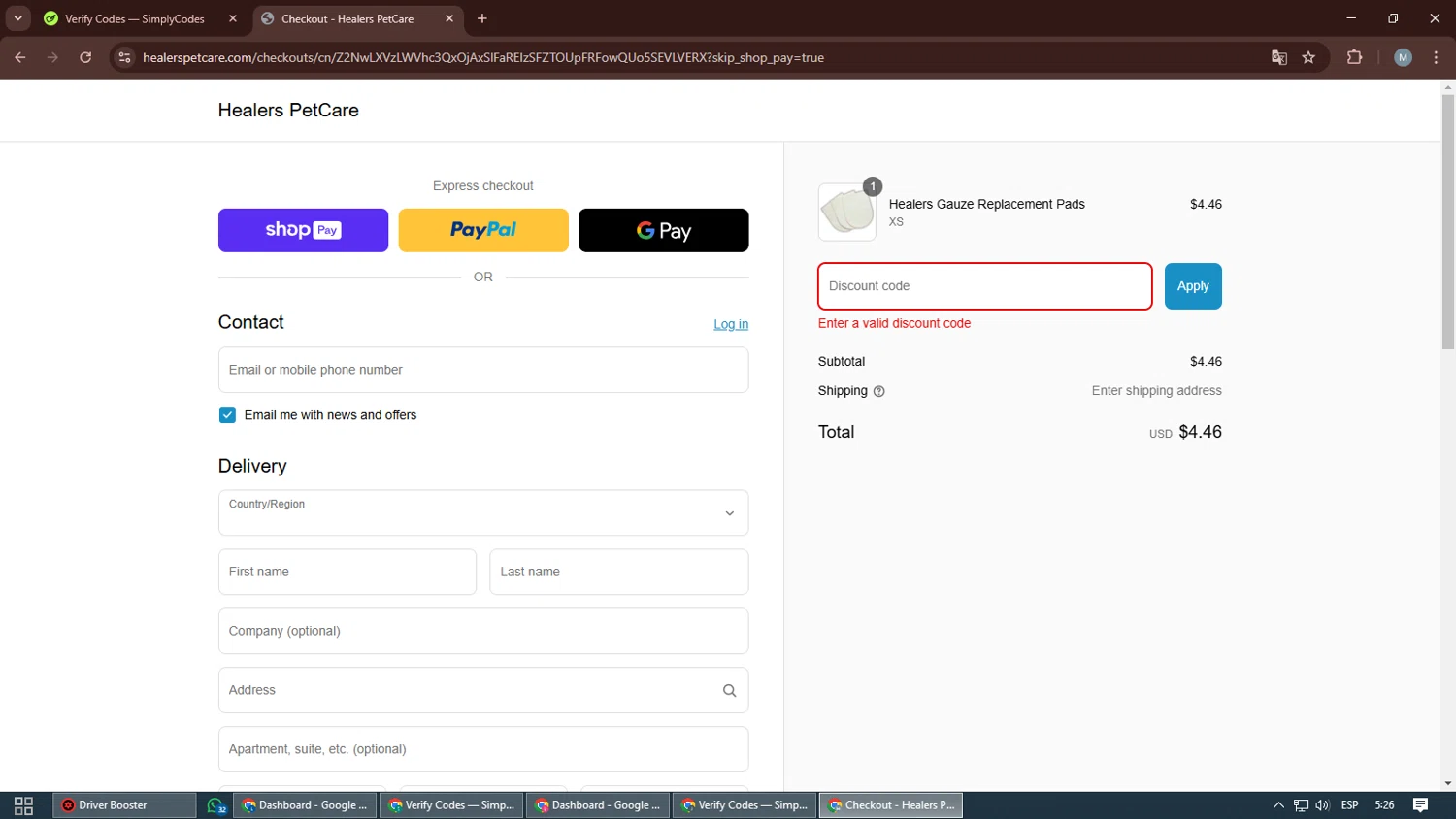
Task: Pay with Google Pay express checkout
Action: tap(664, 230)
